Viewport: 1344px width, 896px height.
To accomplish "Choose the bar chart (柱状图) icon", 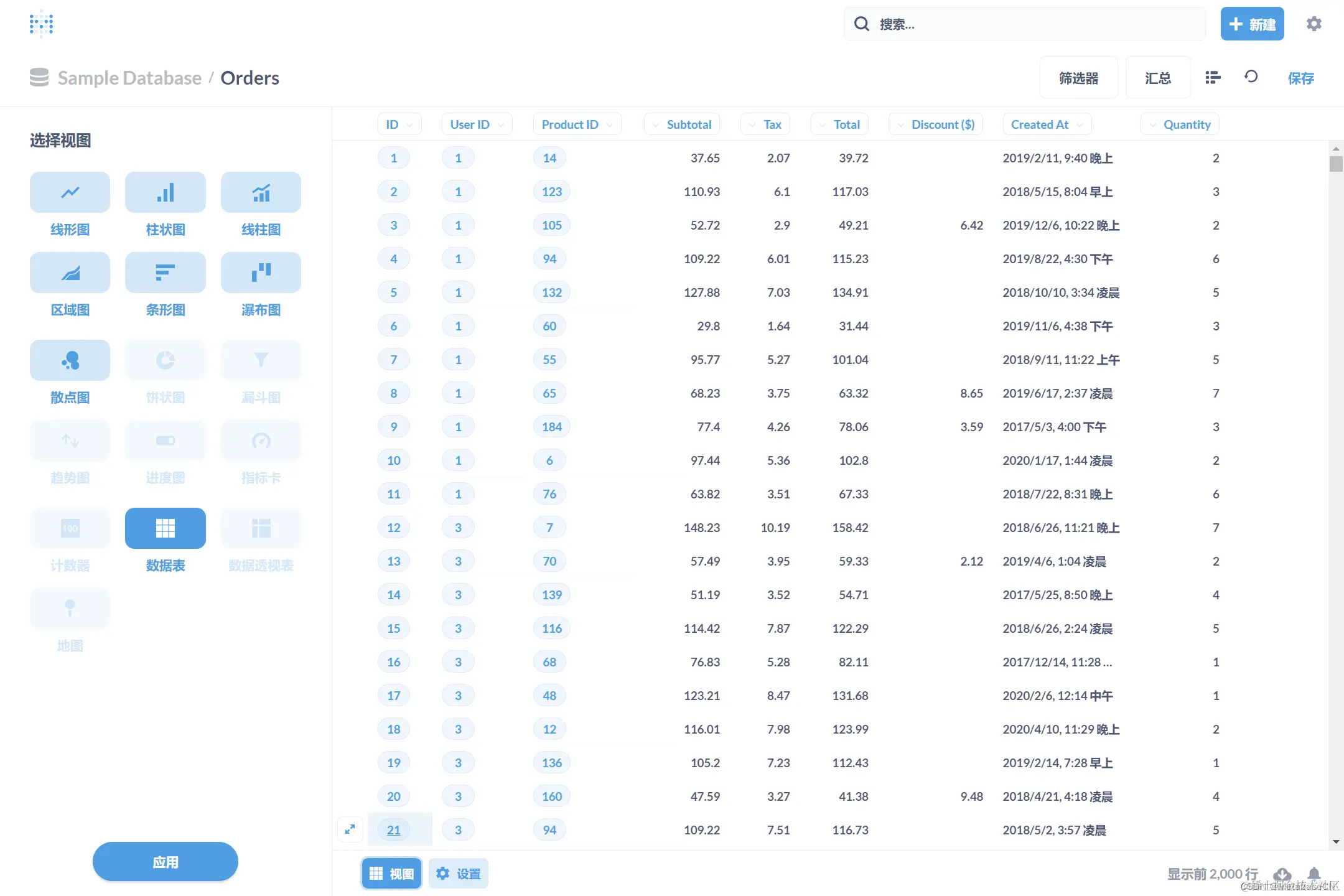I will click(165, 192).
